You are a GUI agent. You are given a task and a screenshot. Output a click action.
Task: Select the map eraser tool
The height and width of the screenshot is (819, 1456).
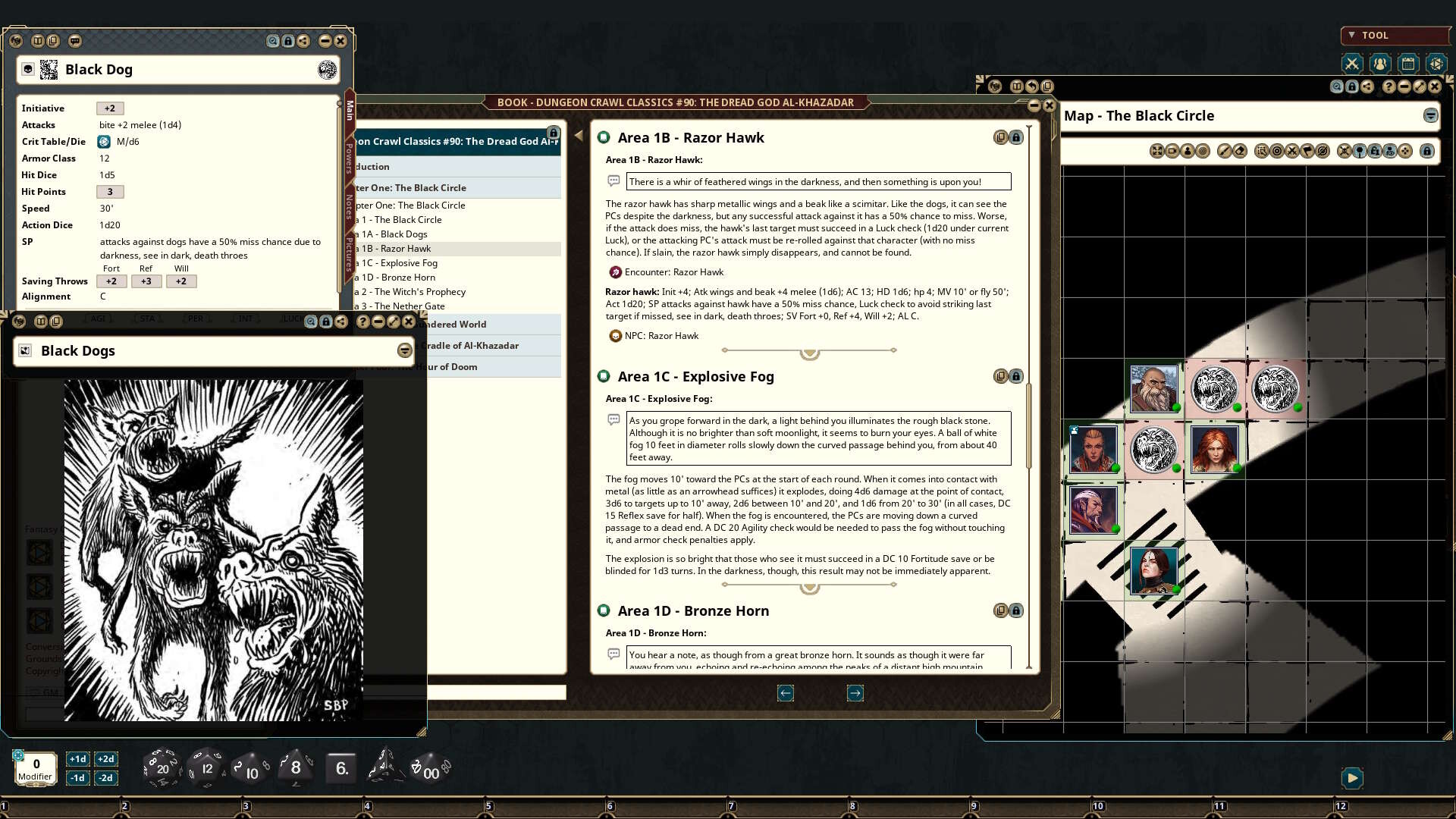(x=1240, y=151)
